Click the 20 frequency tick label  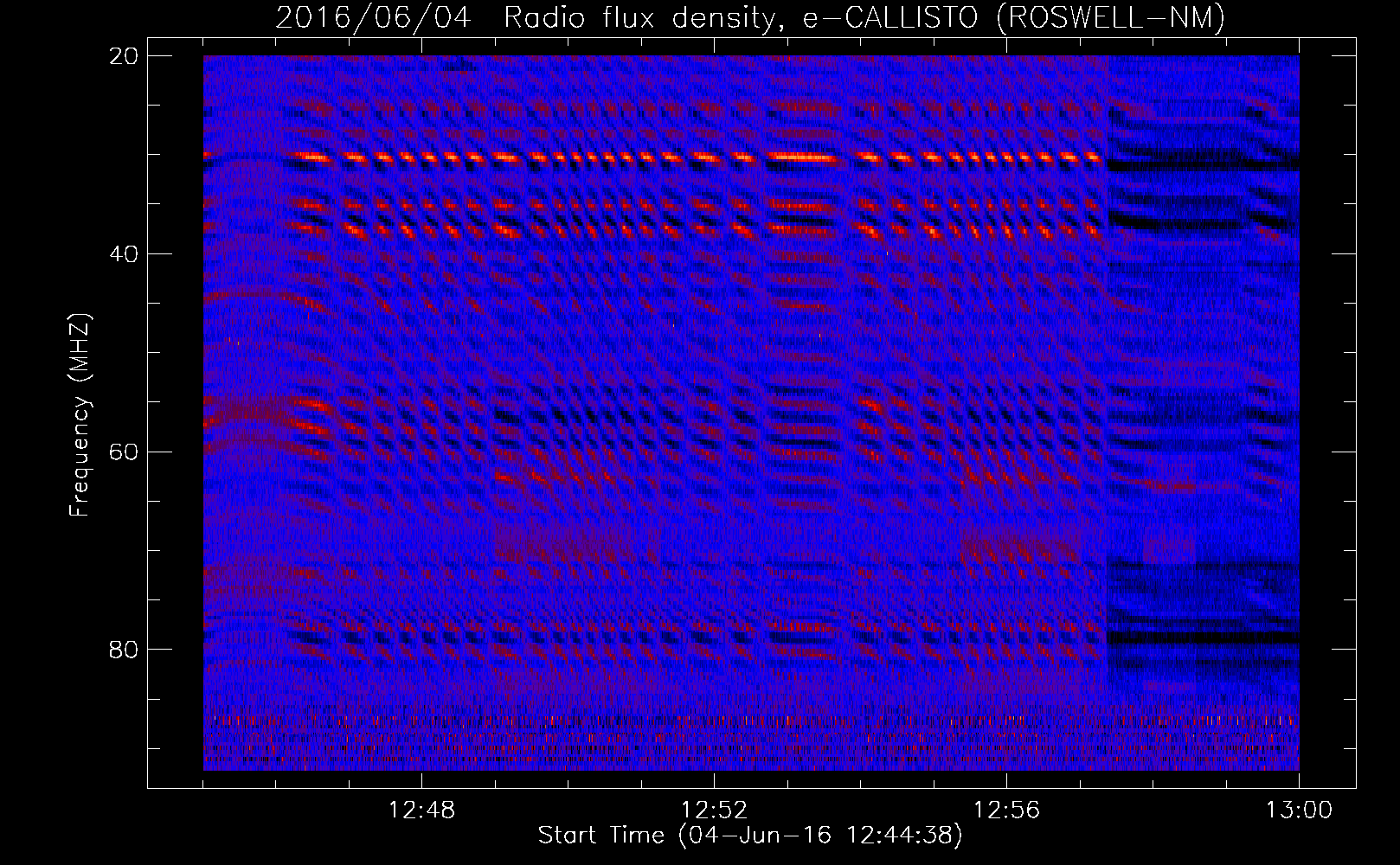124,56
